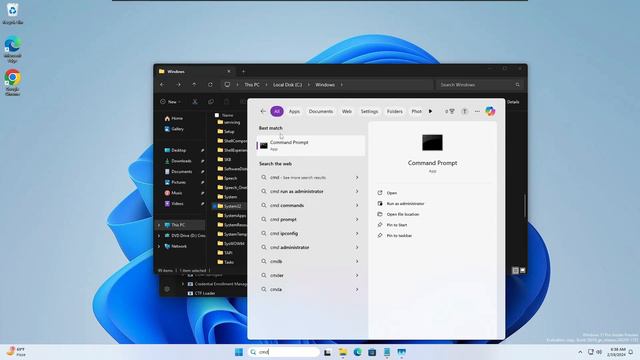
Task: Open Microsoft Edge from the taskbar
Action: [358, 352]
